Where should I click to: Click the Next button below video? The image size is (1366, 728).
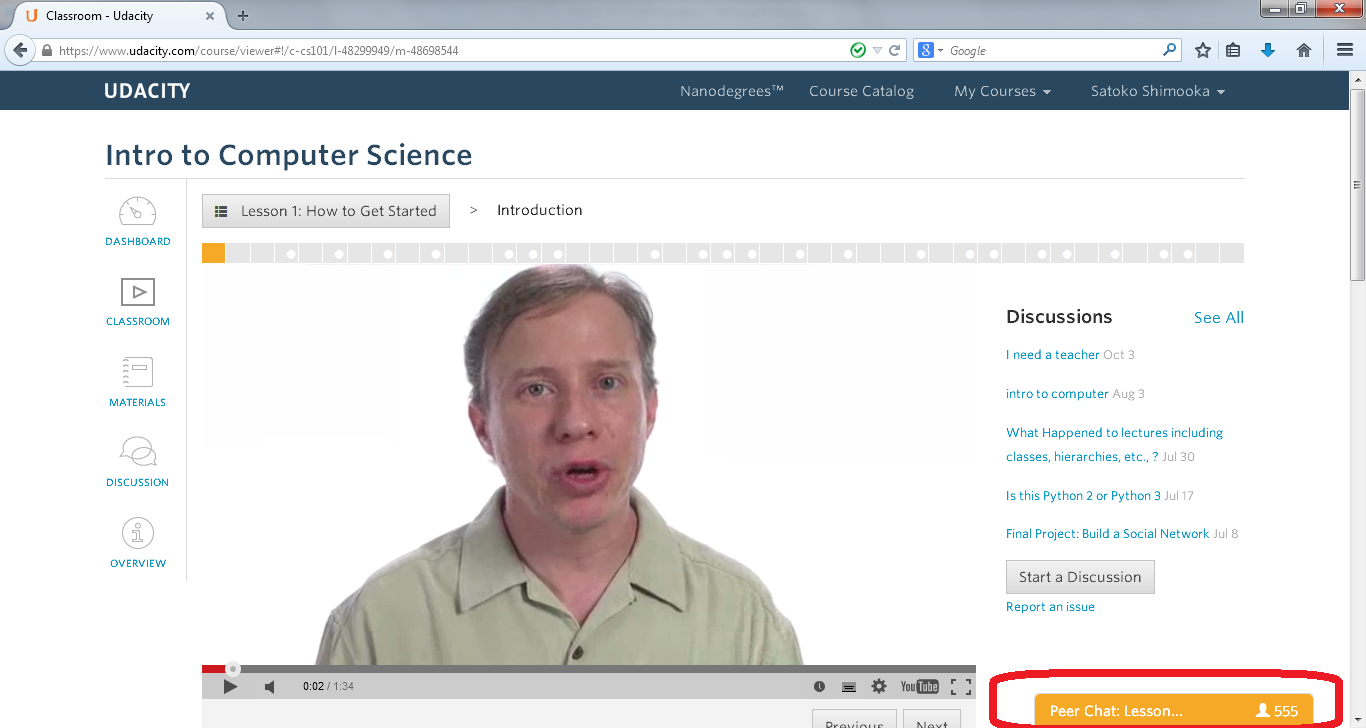click(932, 719)
